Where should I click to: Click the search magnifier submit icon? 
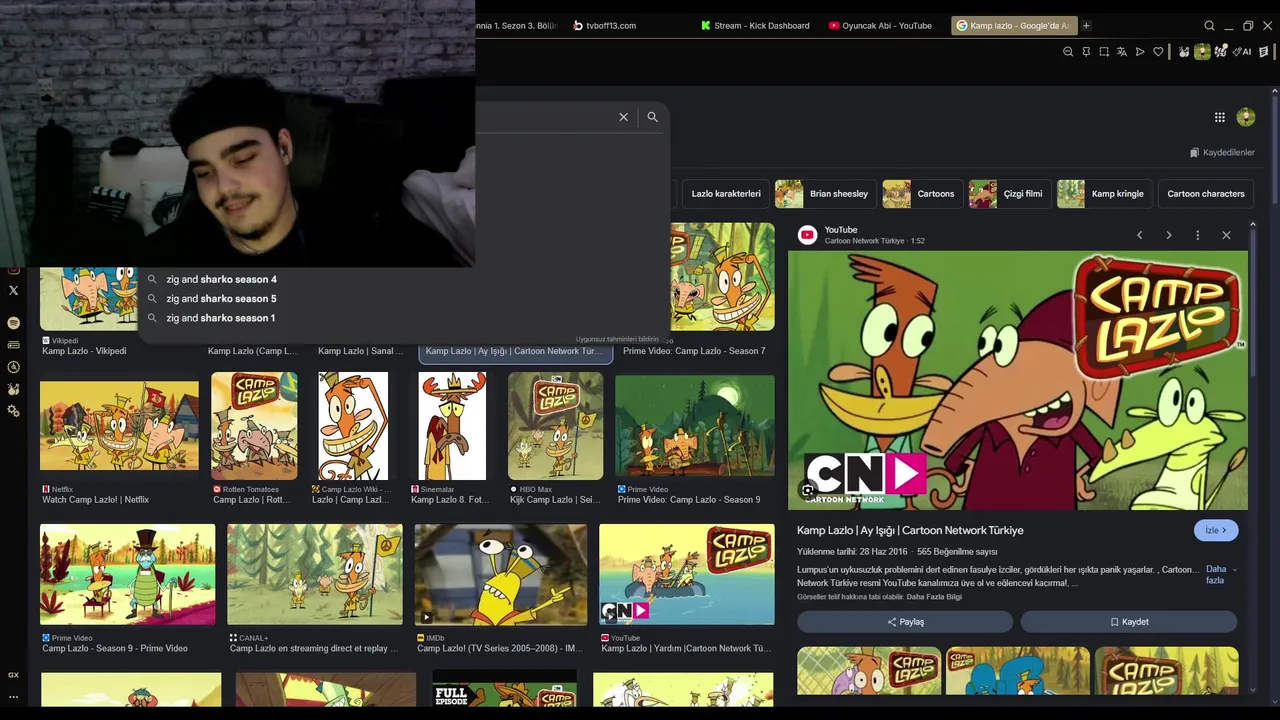point(652,117)
